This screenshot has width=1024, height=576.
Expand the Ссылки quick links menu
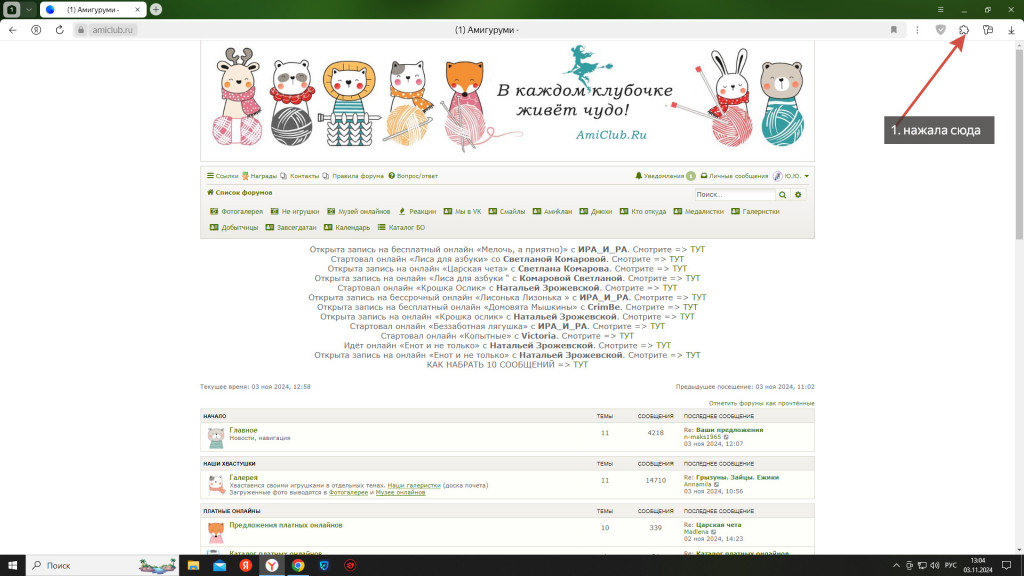tap(222, 176)
